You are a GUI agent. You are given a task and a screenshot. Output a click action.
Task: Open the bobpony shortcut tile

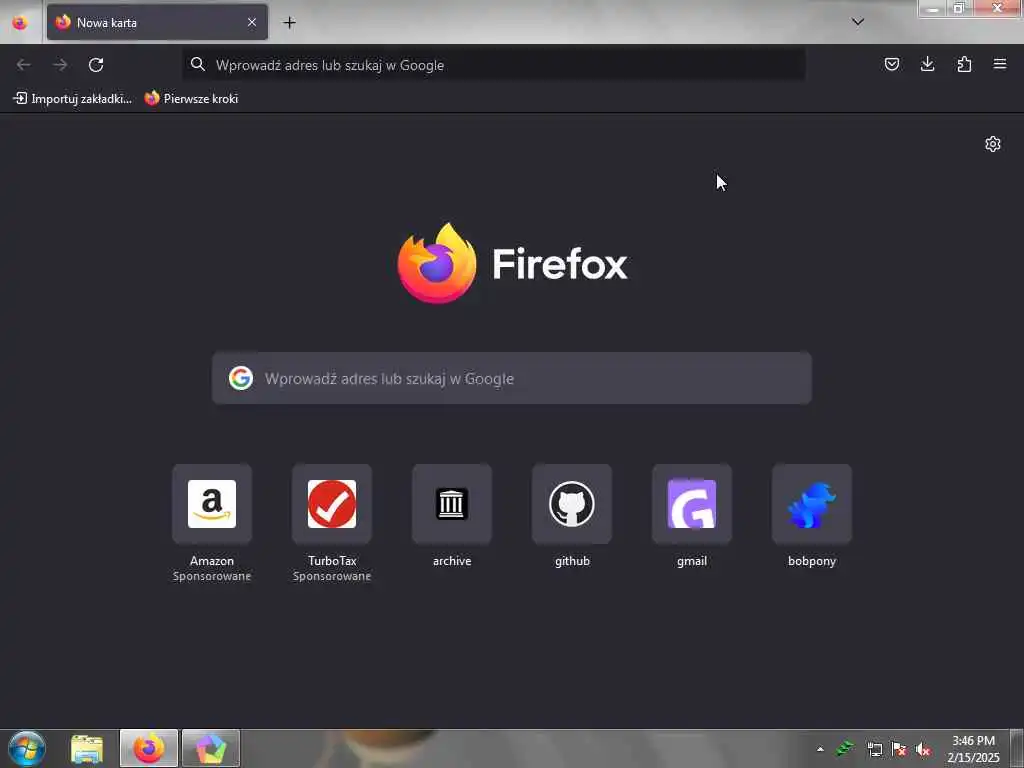click(x=812, y=504)
